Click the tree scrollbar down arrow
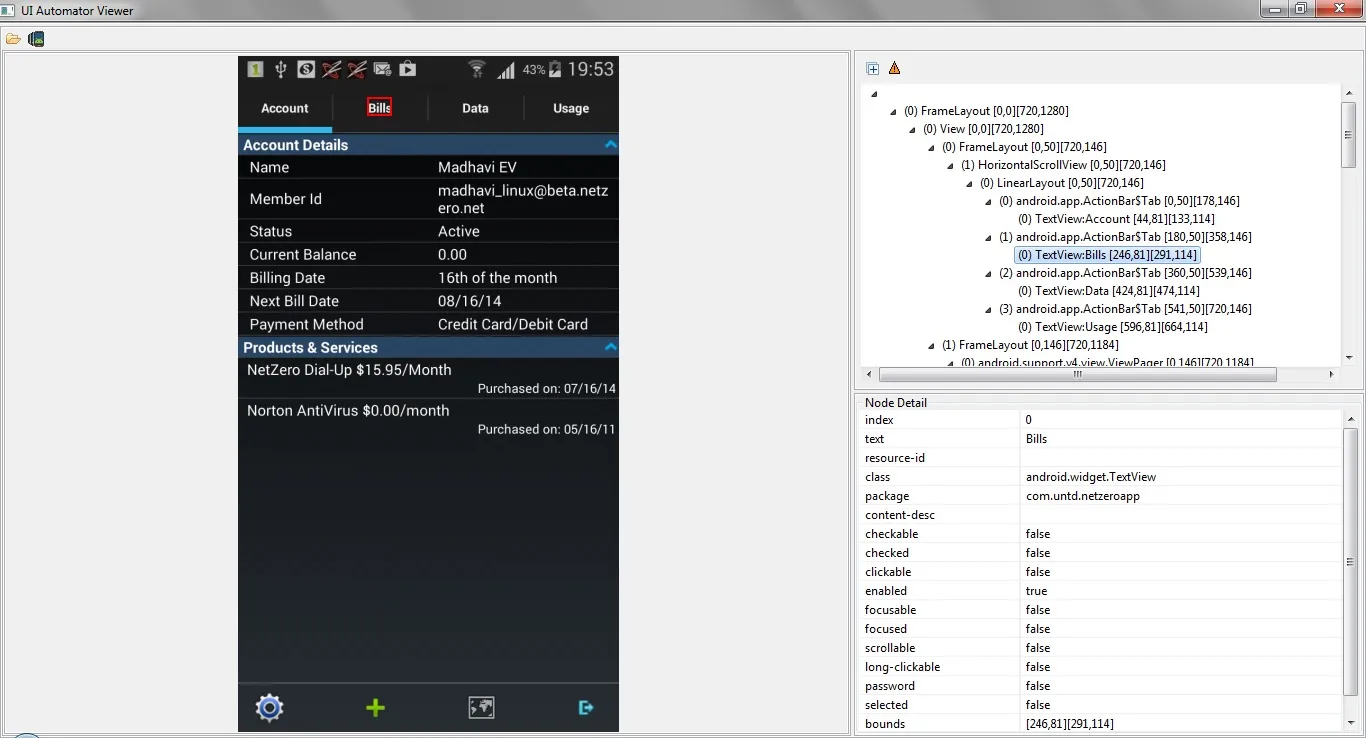The image size is (1366, 738). [x=1349, y=357]
